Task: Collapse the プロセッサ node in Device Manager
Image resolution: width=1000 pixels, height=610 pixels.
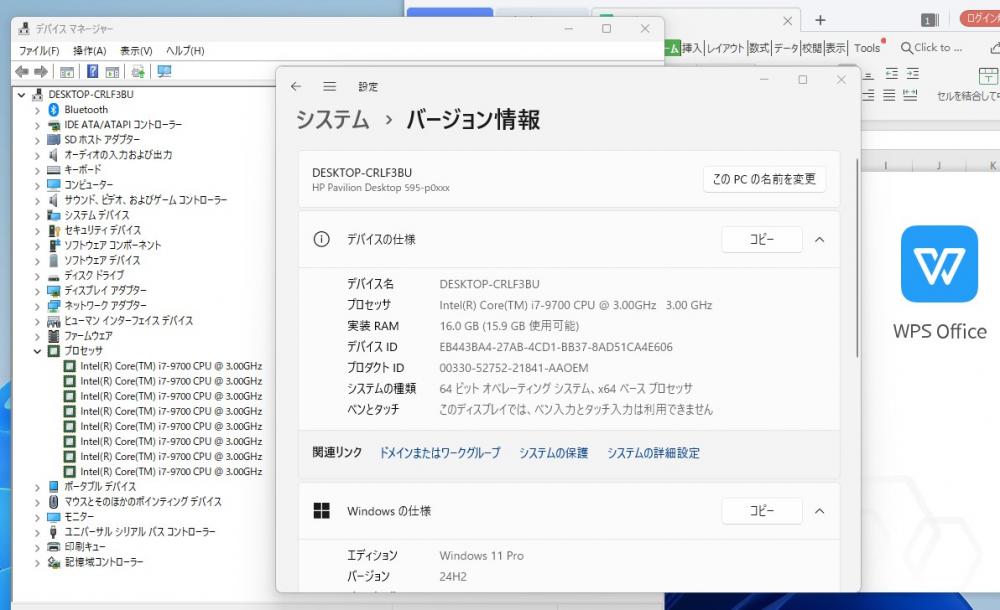Action: coord(38,351)
